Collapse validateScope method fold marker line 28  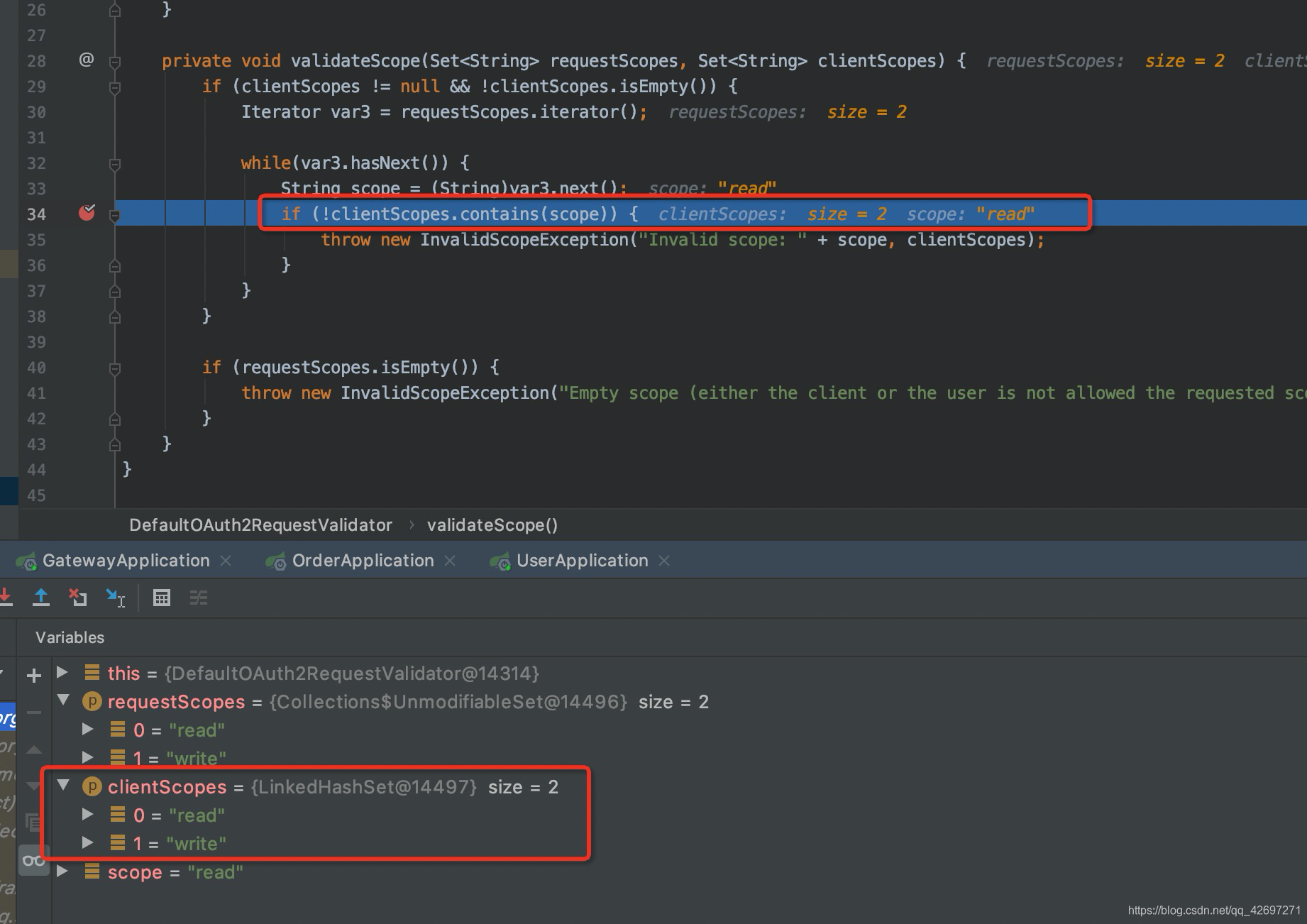point(115,62)
